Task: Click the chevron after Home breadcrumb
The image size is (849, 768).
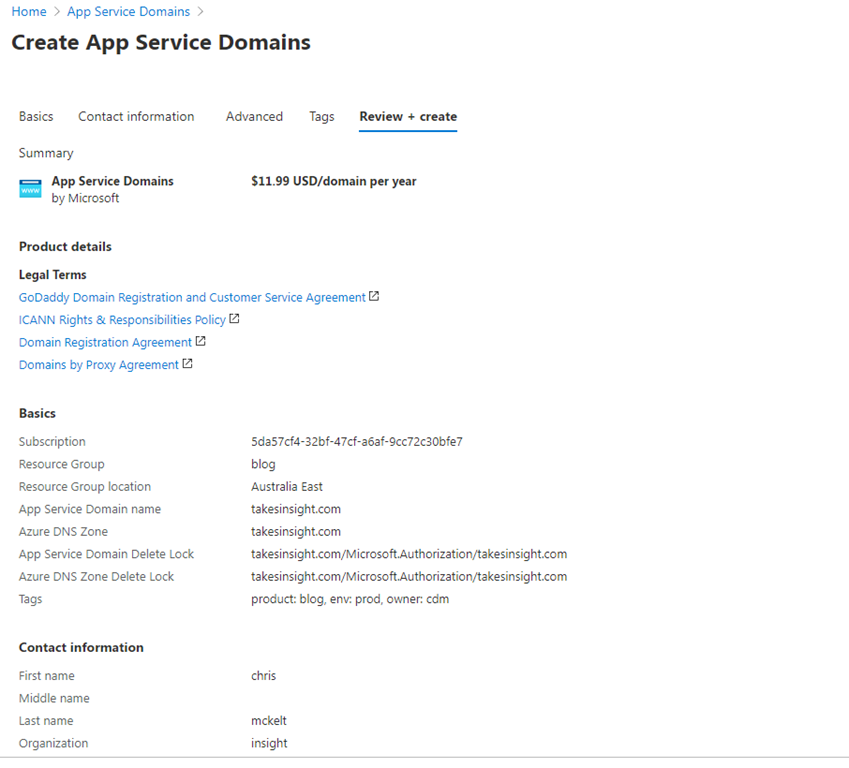Action: [x=57, y=12]
